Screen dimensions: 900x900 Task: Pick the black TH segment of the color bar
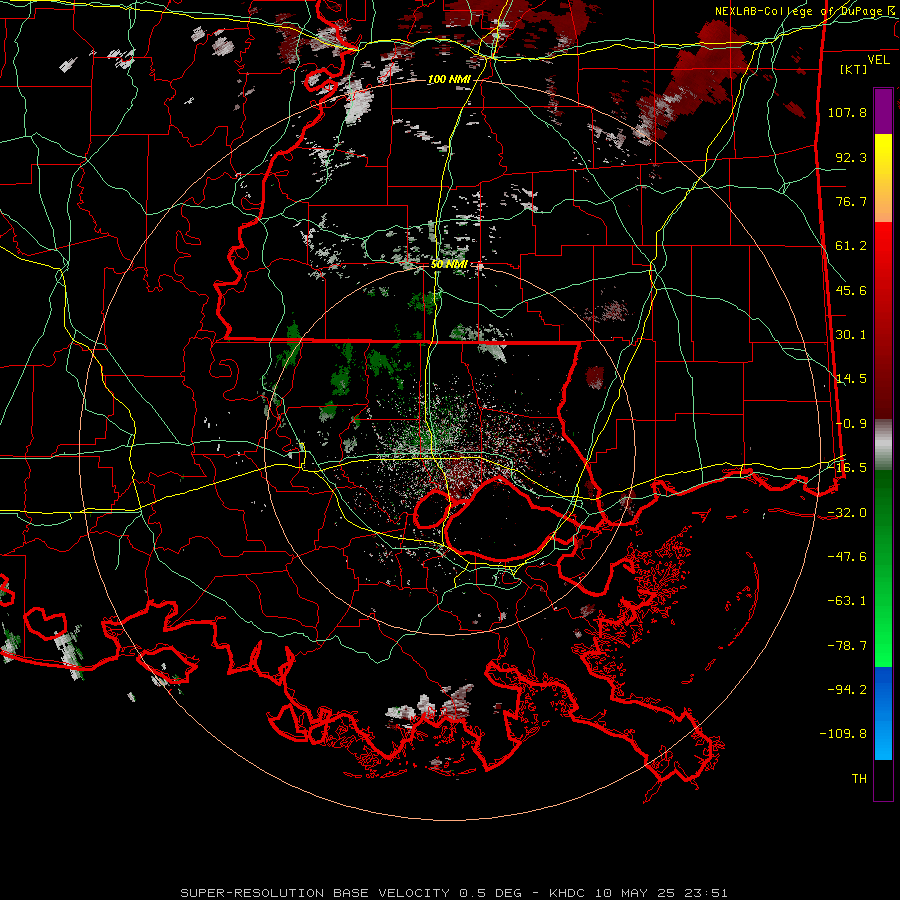[883, 780]
